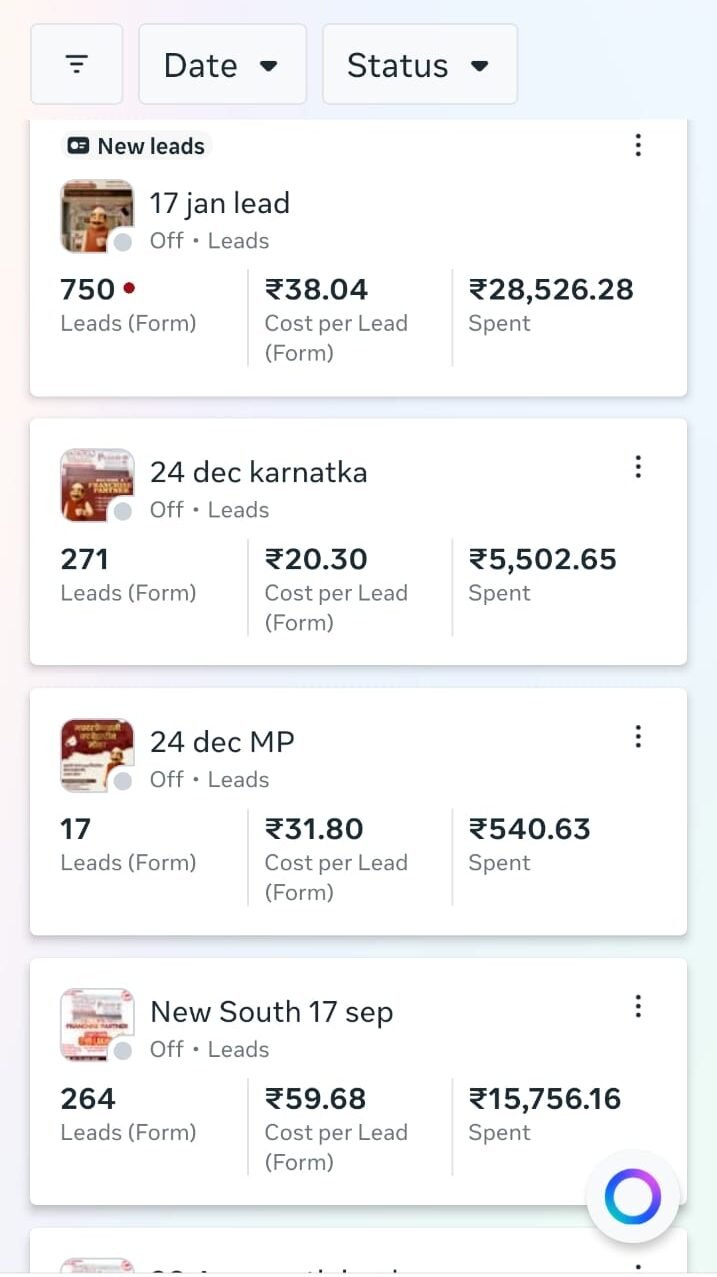Tap the Meta AI circle assistant icon
The height and width of the screenshot is (1277, 717).
[632, 1197]
